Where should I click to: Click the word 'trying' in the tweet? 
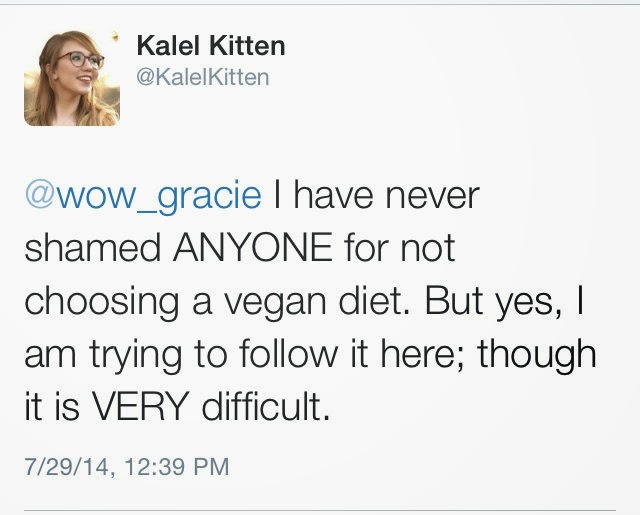click(x=125, y=355)
